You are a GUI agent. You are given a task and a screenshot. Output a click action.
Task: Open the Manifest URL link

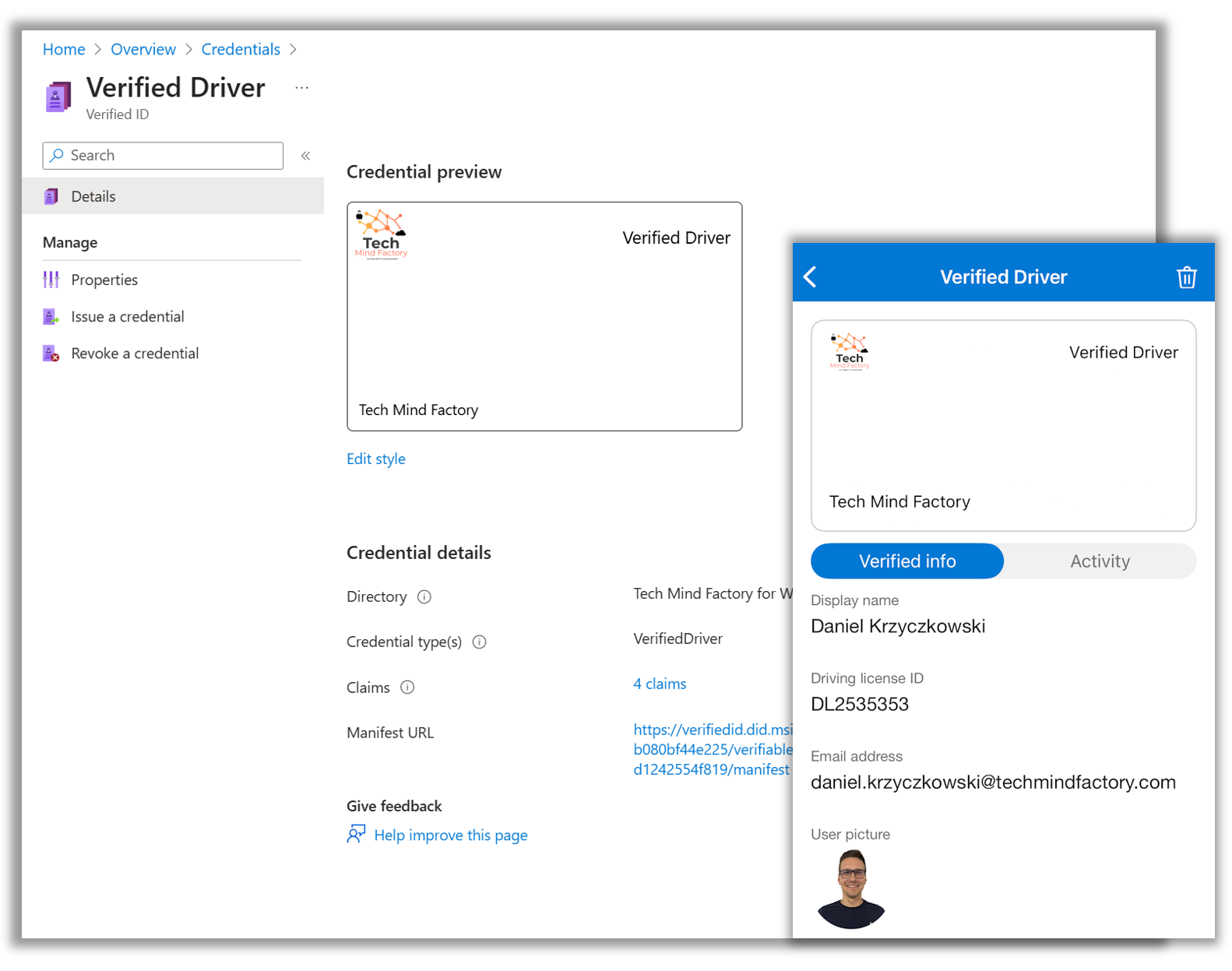(712, 749)
